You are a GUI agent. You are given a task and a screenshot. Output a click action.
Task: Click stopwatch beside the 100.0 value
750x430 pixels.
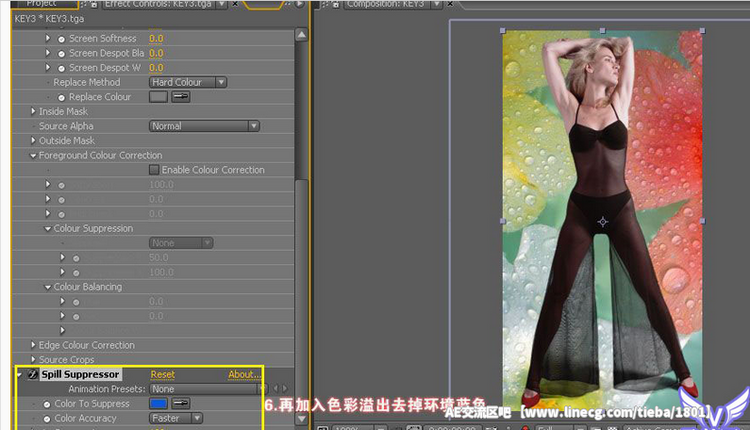pos(61,185)
